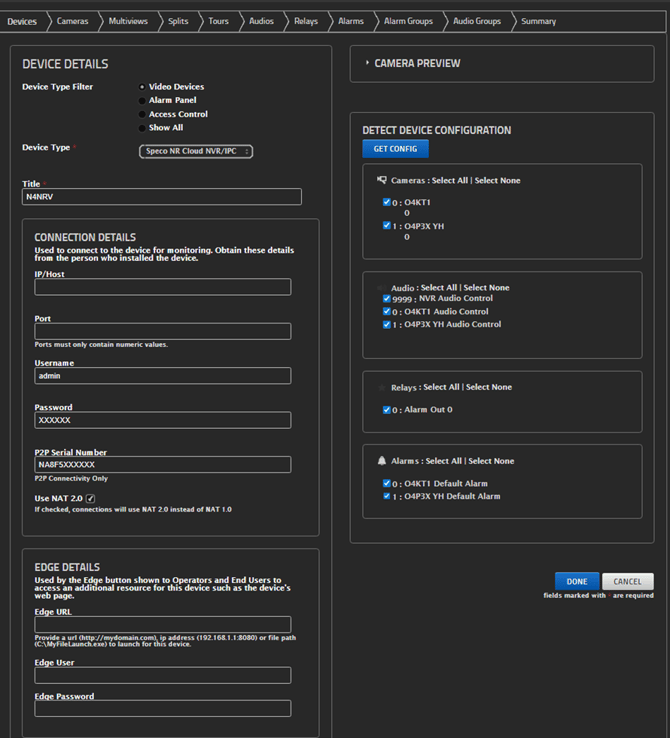The height and width of the screenshot is (738, 670).
Task: Uncheck camera 0 : O4KT1
Action: click(387, 201)
